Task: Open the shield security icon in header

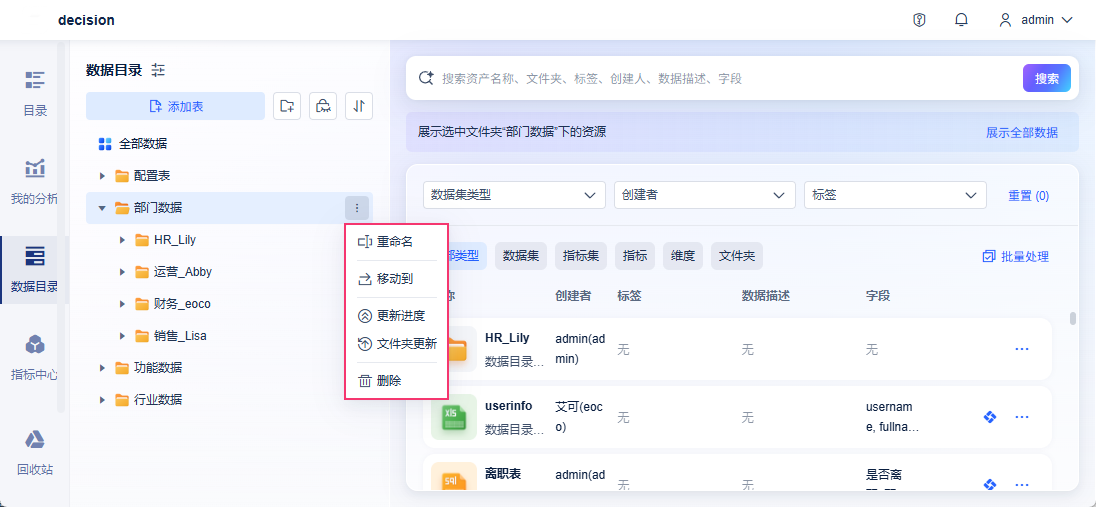Action: click(x=920, y=20)
